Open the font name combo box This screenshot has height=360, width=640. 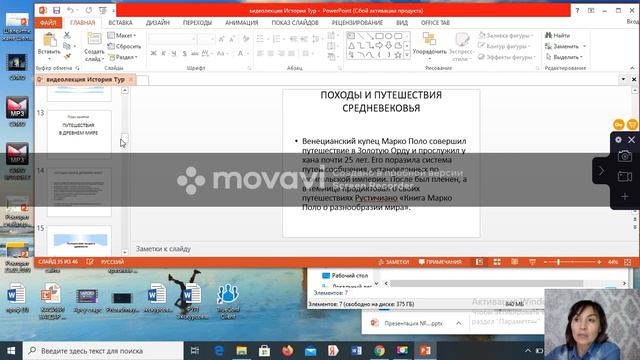point(172,39)
